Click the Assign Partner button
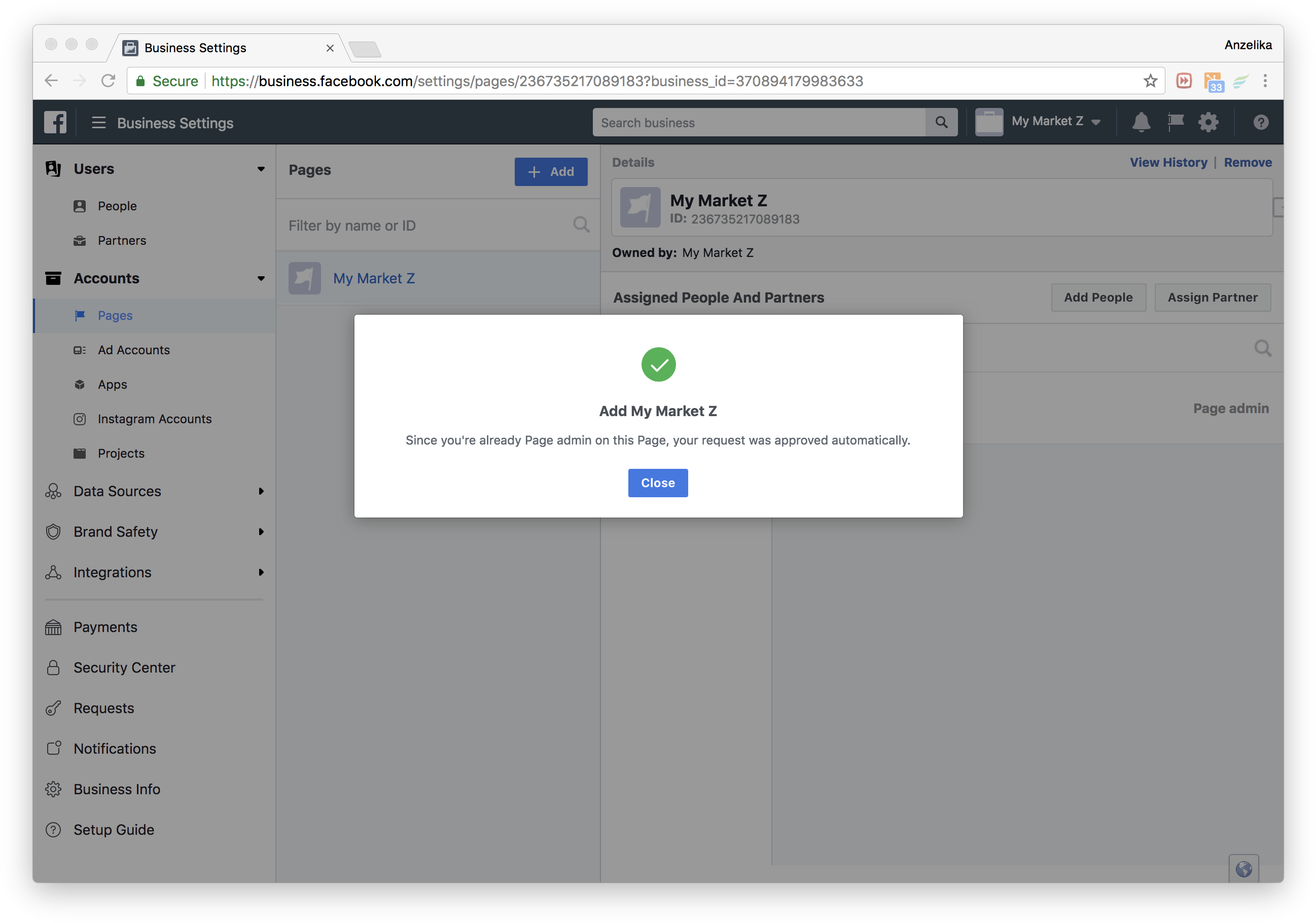The image size is (1316, 923). click(x=1213, y=298)
